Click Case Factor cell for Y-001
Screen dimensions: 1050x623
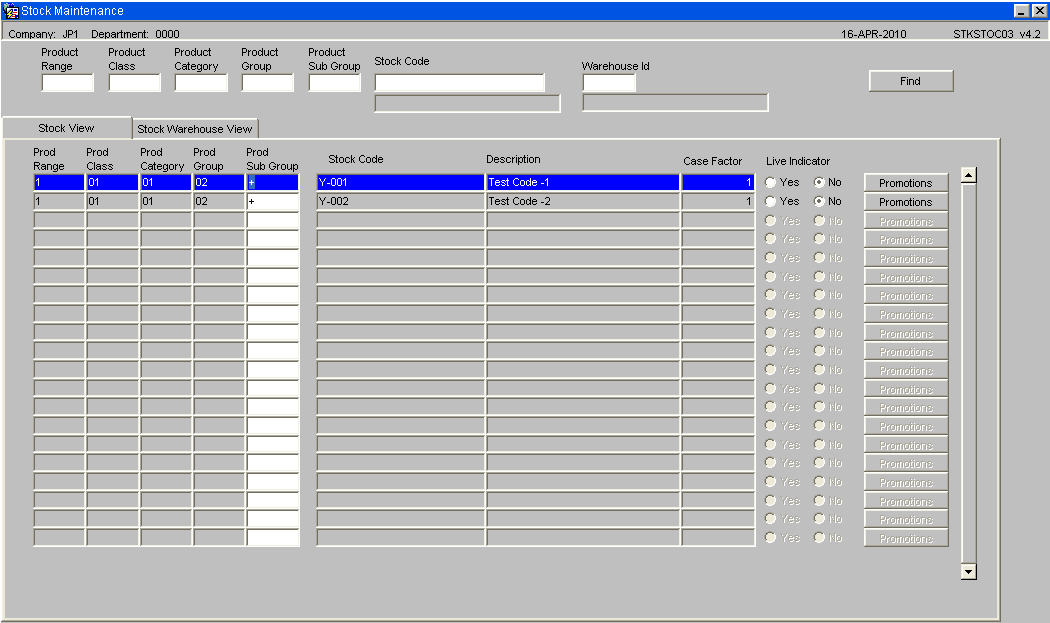[718, 182]
